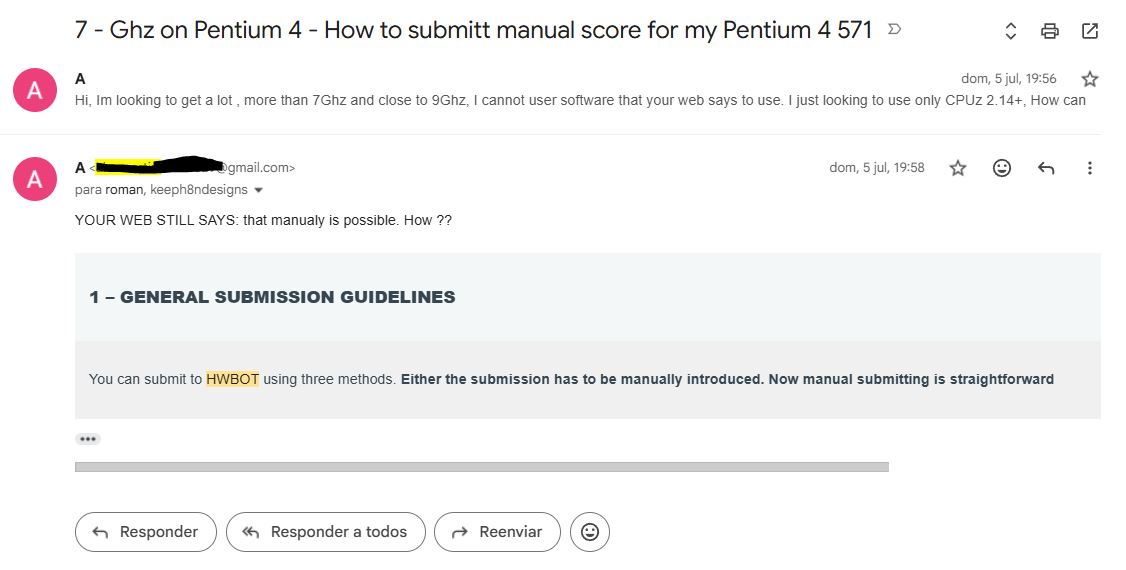Viewport: 1126px width, 570px height.
Task: Add emoji reaction to the 19:58 message
Action: click(x=1002, y=168)
